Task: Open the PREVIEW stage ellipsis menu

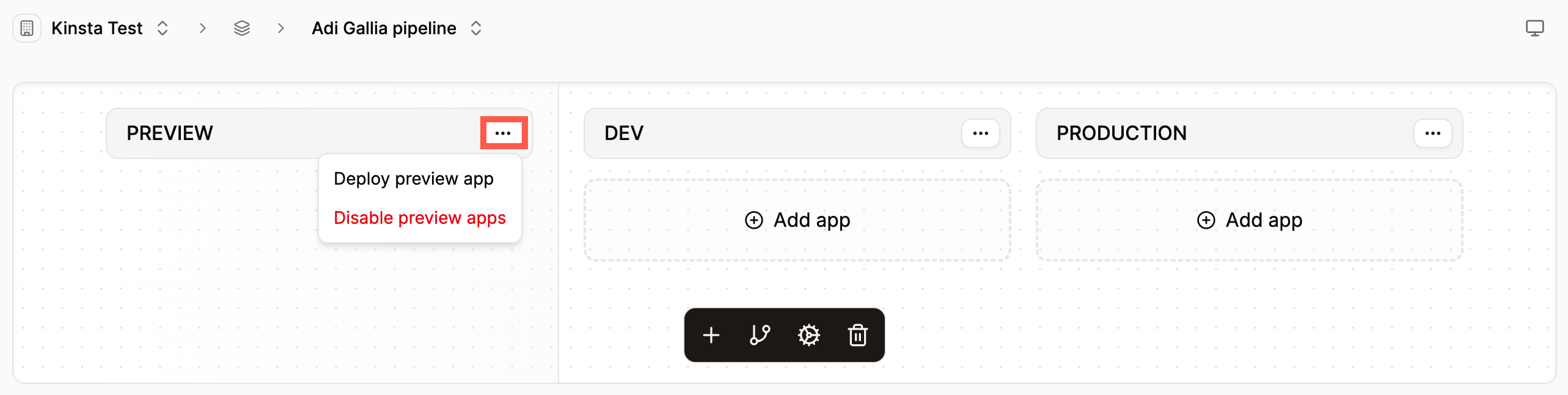Action: [x=502, y=133]
